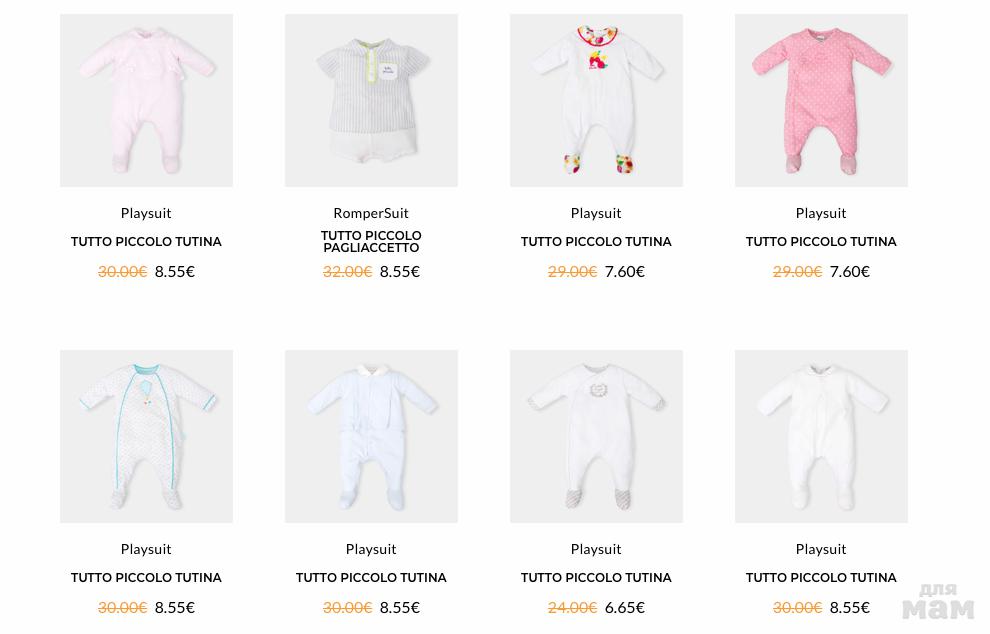Open the grey striped romper suit image
The image size is (990, 634).
371,100
